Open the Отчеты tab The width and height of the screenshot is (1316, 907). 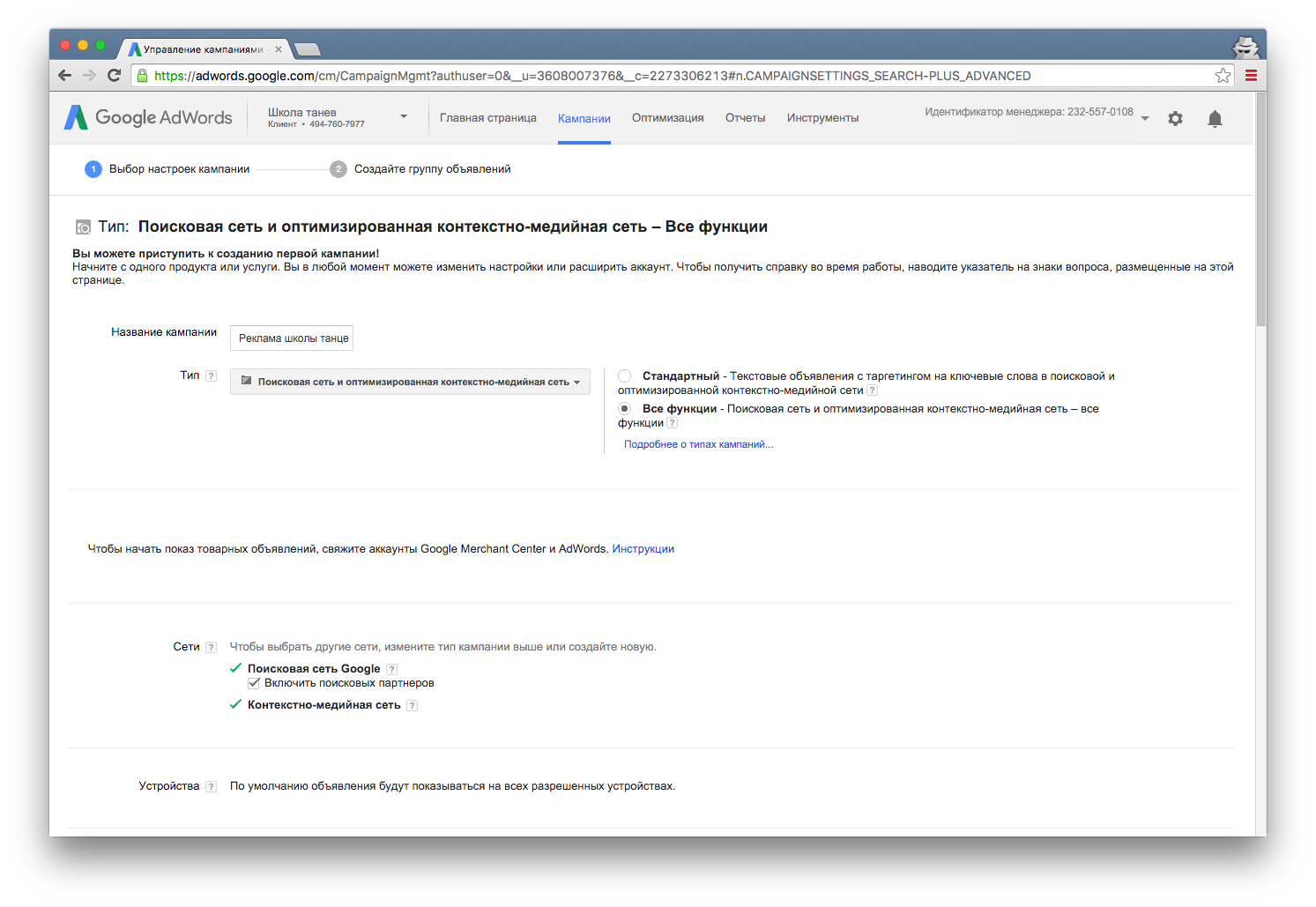(x=745, y=118)
